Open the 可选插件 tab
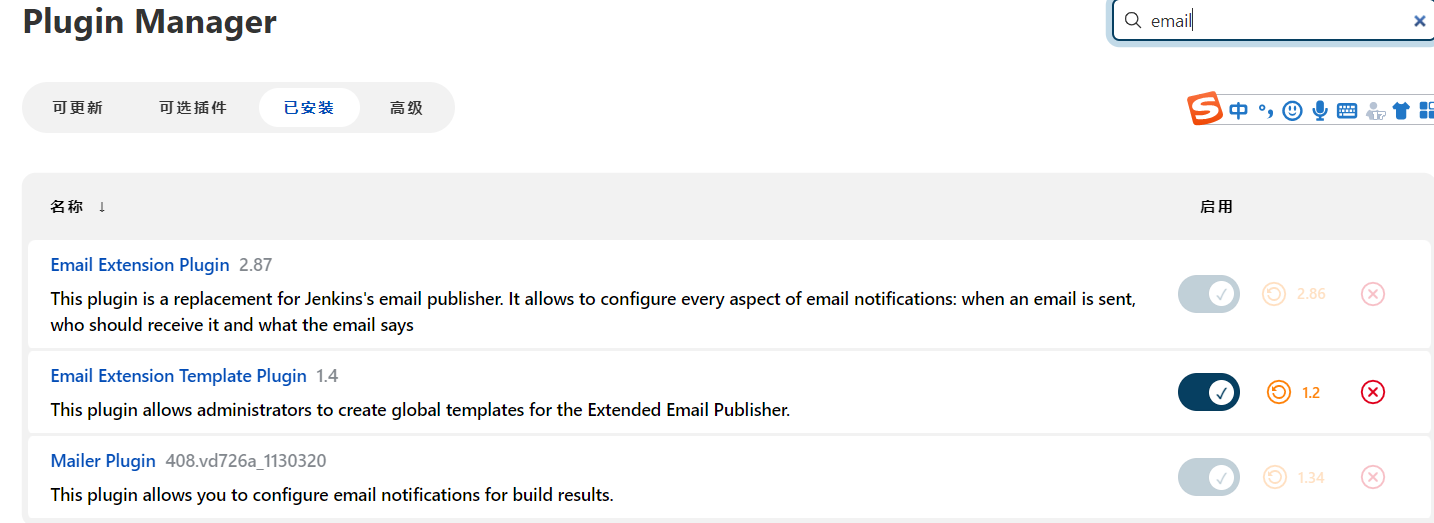1434x523 pixels. pos(193,108)
